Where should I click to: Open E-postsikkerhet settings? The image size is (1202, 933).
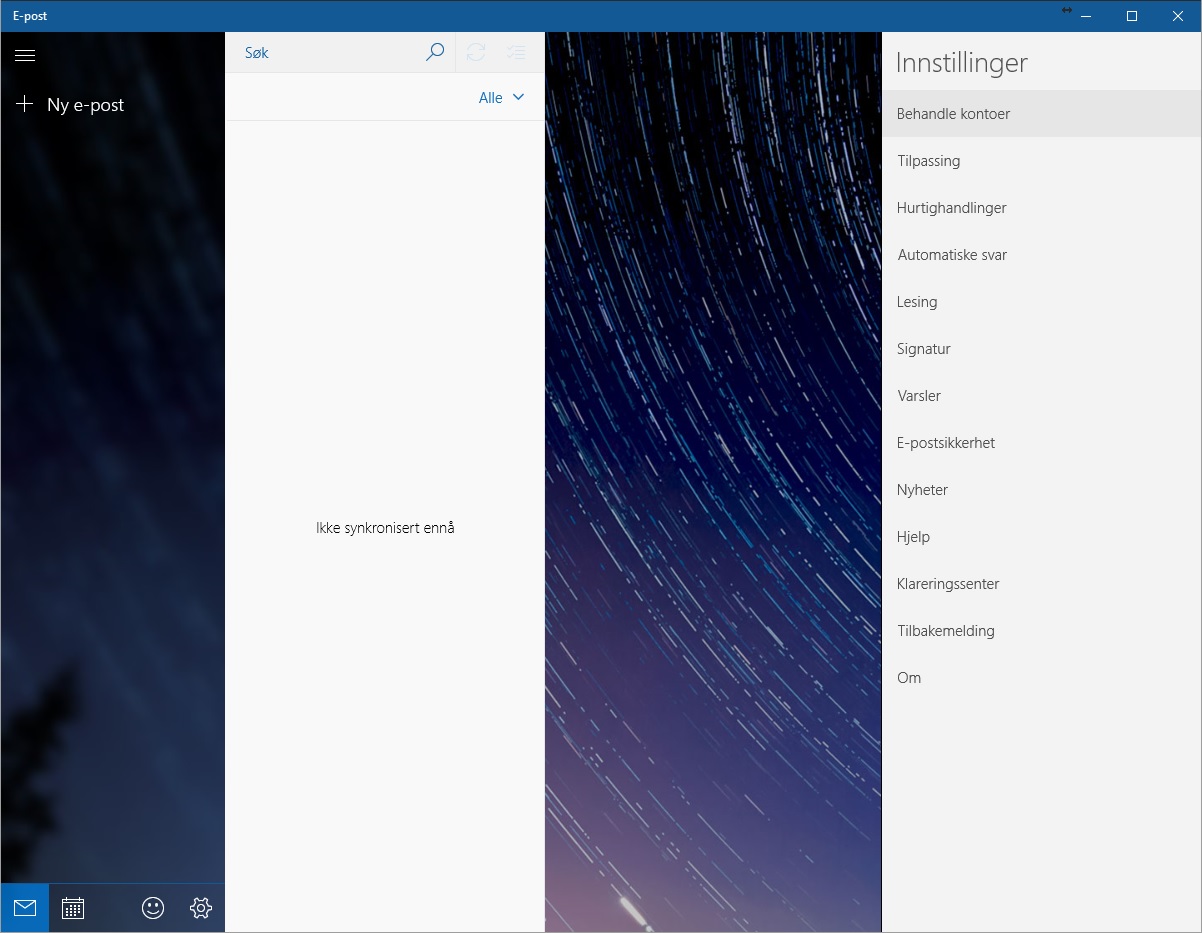click(x=1041, y=443)
